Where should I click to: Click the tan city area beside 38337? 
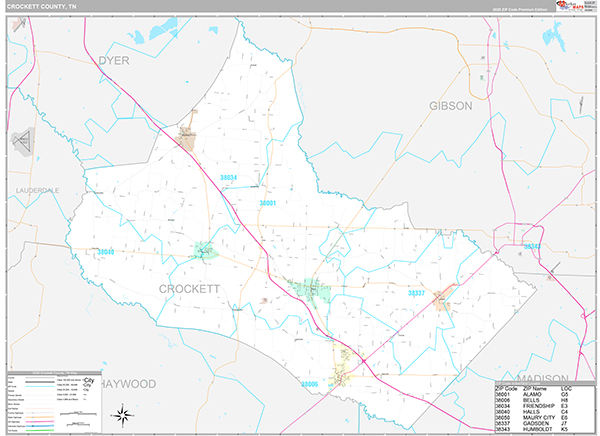[443, 299]
